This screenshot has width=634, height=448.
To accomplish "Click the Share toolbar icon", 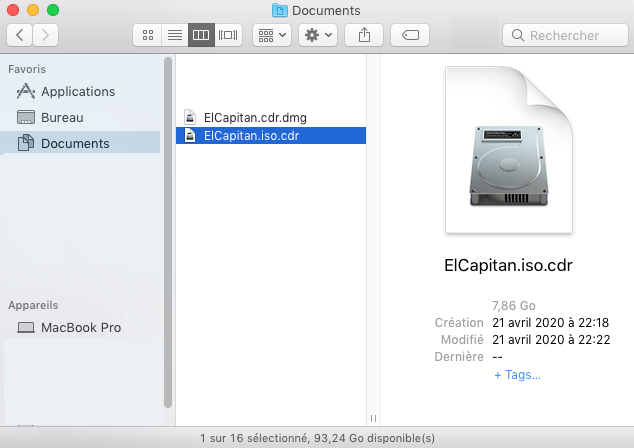I will coord(364,35).
